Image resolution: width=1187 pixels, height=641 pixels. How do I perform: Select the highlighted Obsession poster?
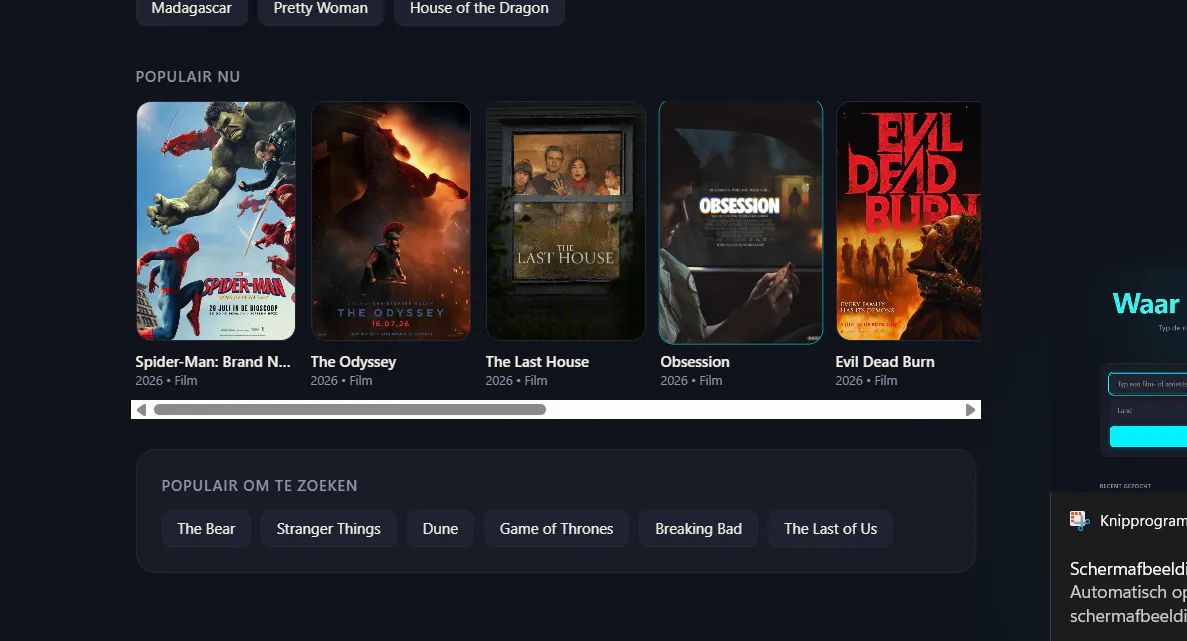click(740, 222)
